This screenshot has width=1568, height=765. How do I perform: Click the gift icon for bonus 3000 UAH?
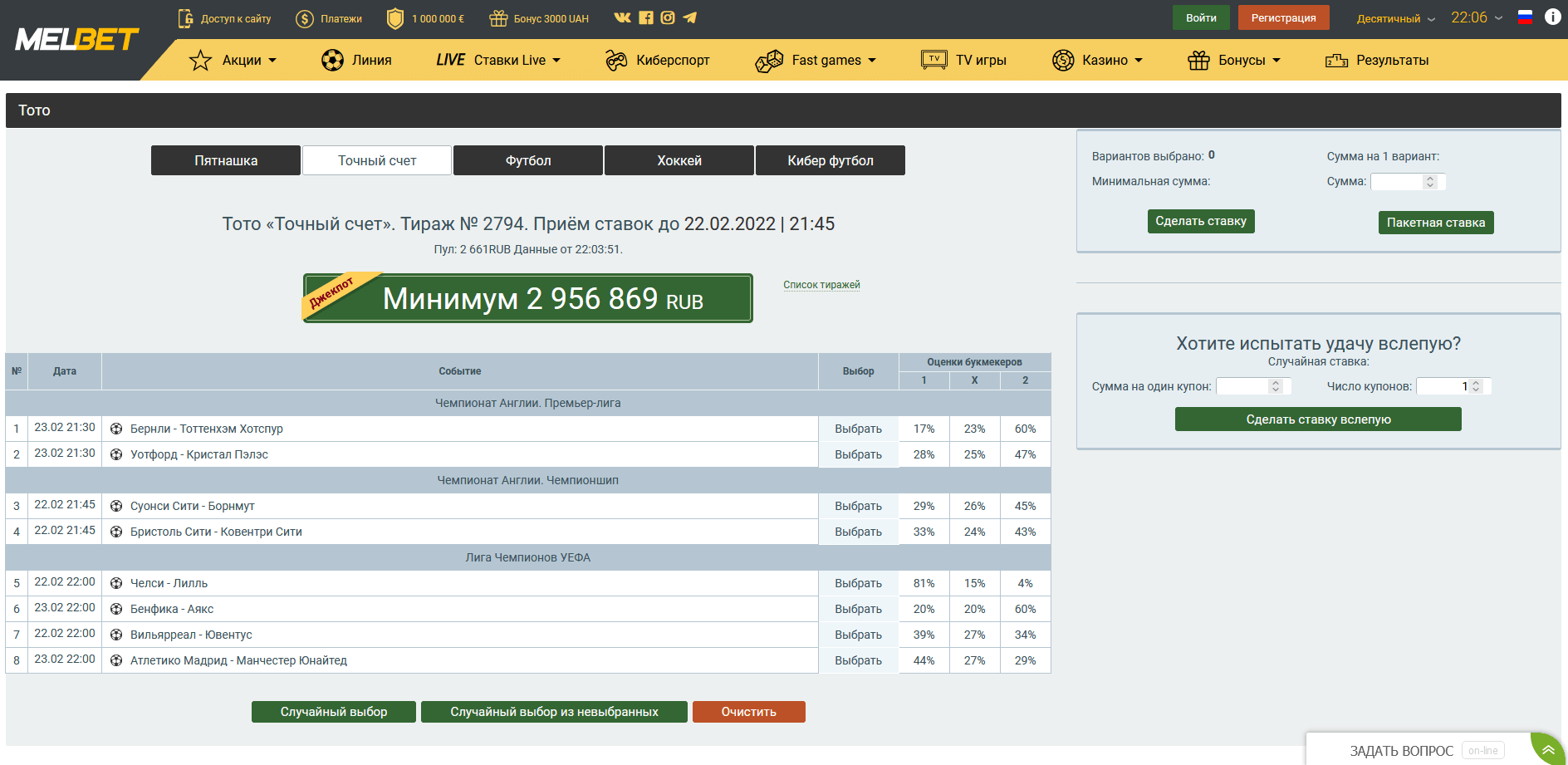[498, 18]
